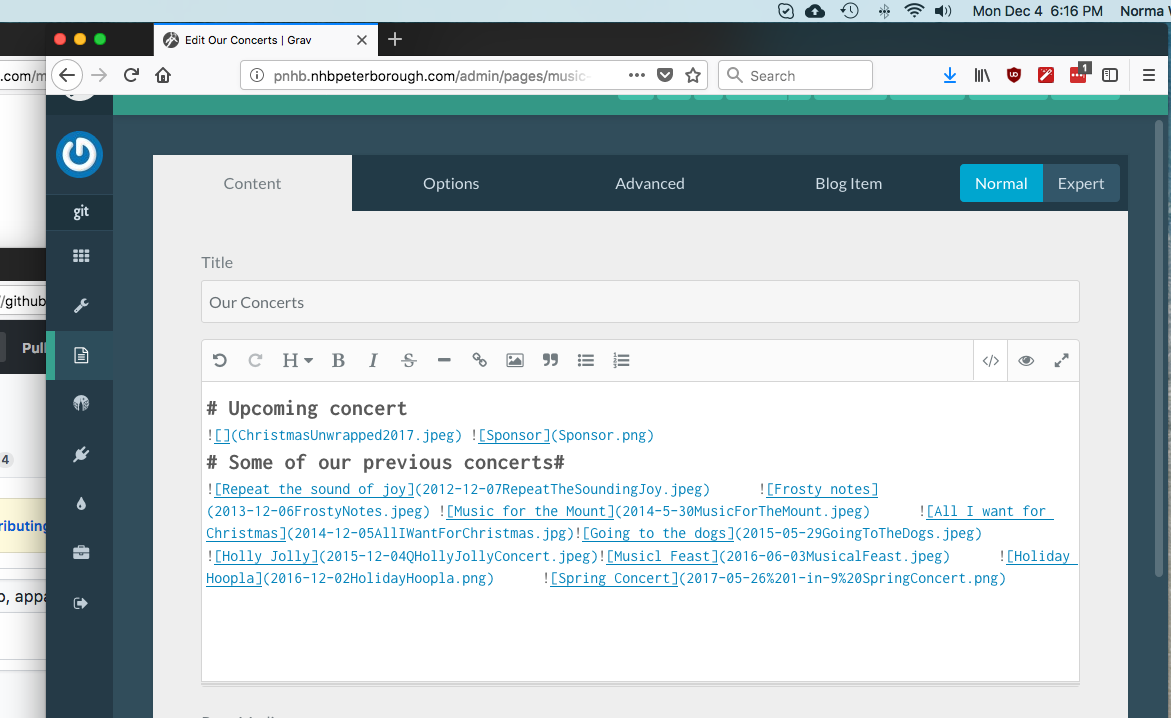Click the undo icon in editor toolbar

click(220, 361)
